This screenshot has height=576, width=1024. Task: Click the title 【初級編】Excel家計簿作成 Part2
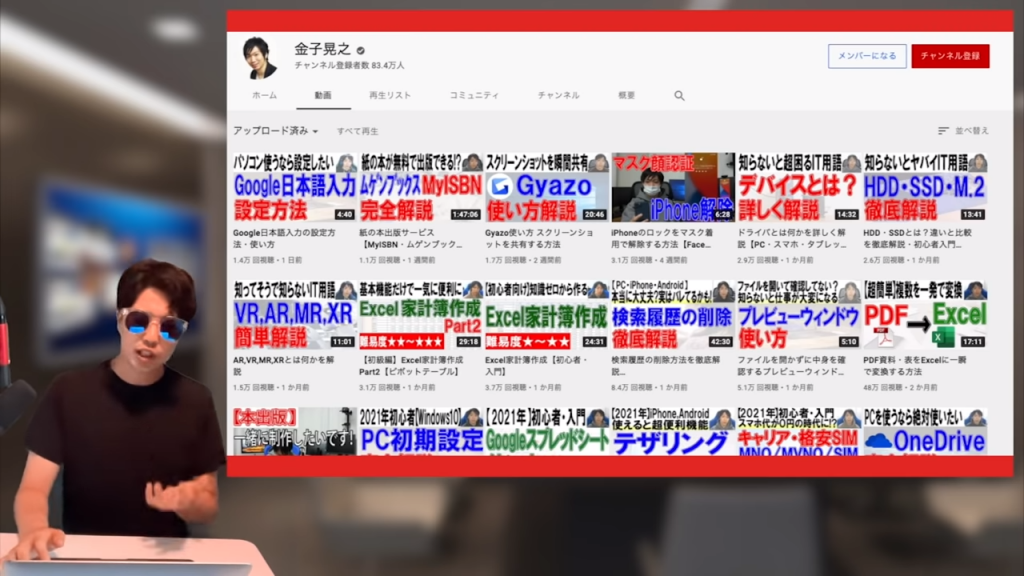(411, 366)
